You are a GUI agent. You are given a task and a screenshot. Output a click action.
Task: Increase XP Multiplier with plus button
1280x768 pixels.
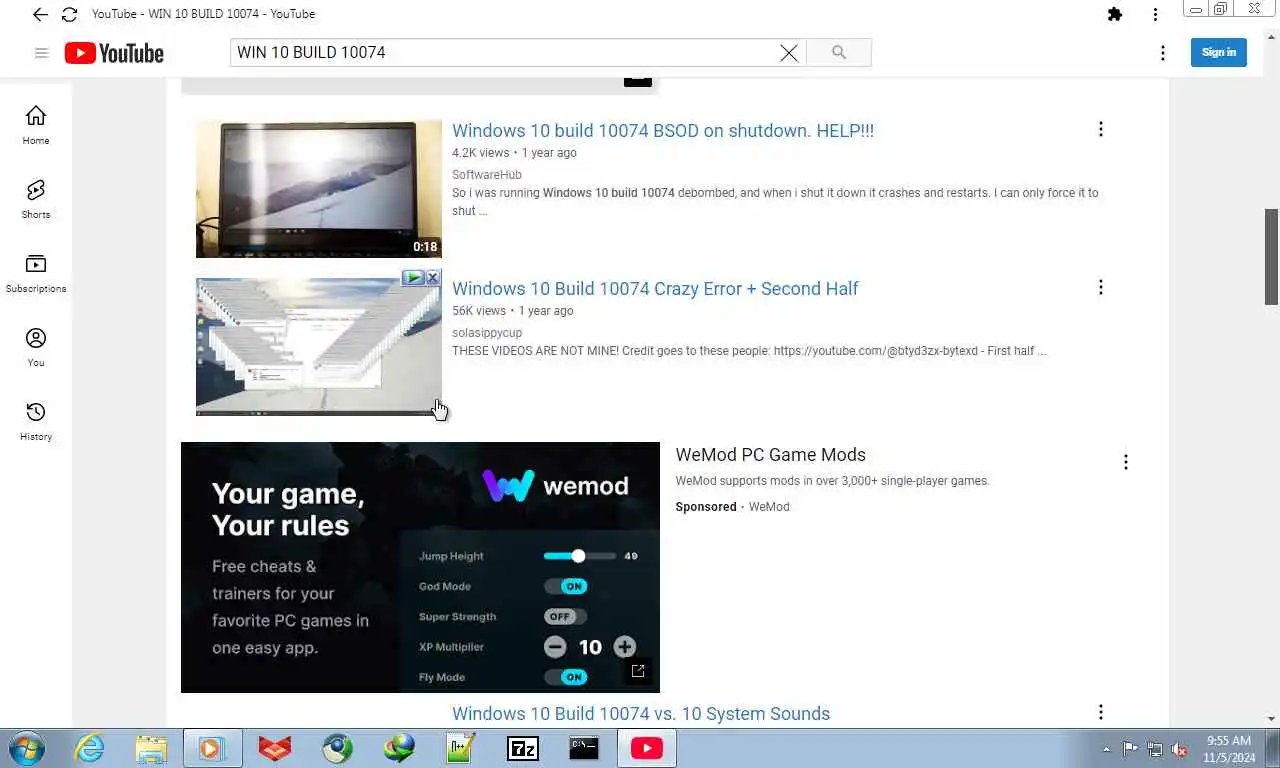click(624, 647)
